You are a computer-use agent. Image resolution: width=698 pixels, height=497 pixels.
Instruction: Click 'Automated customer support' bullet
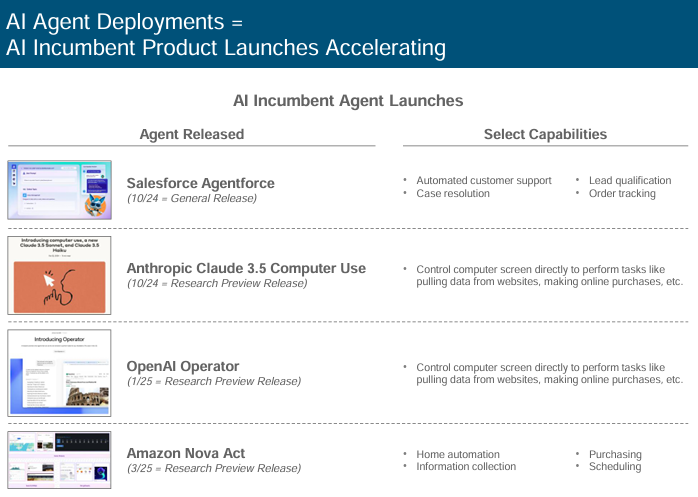484,180
